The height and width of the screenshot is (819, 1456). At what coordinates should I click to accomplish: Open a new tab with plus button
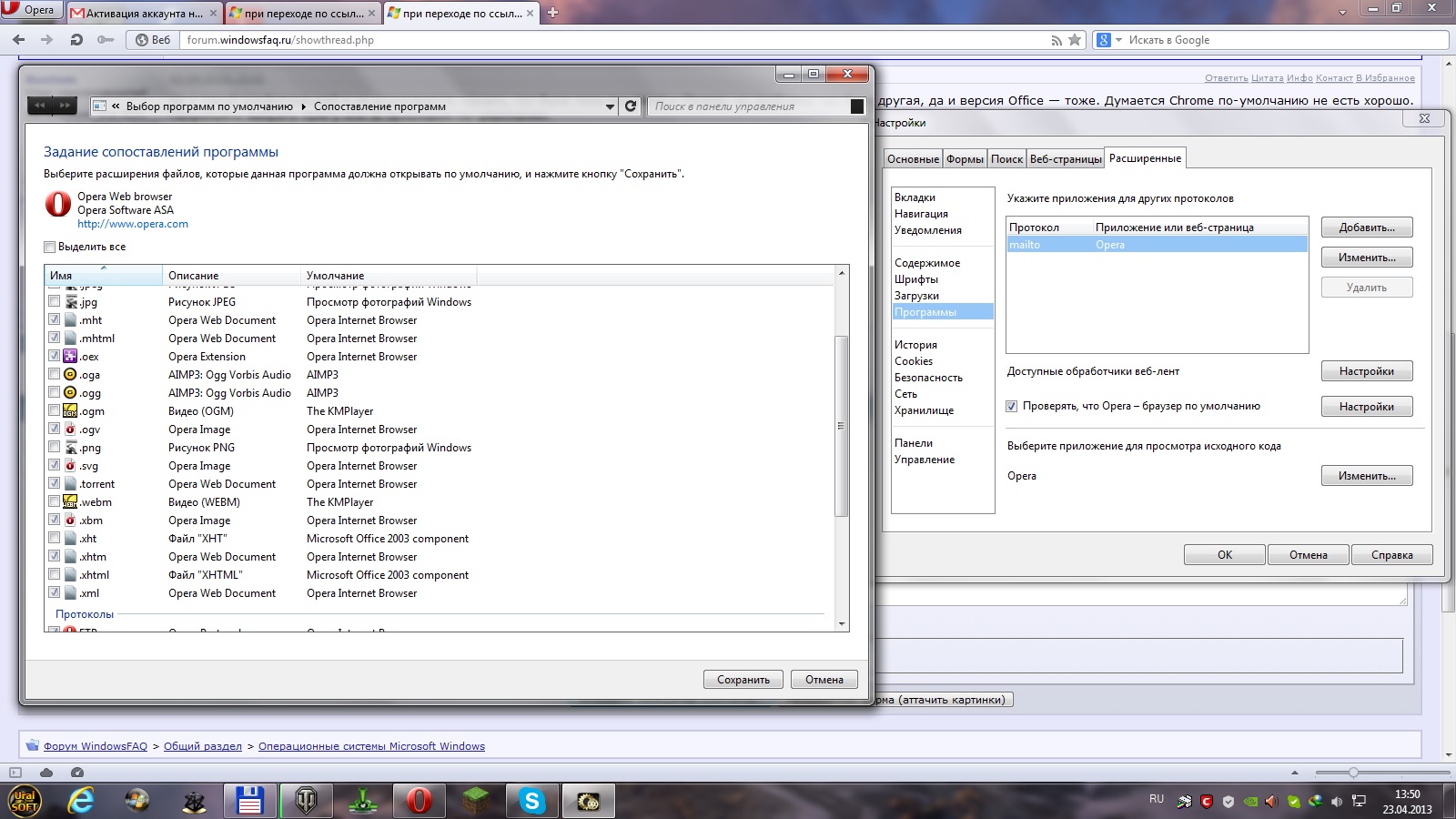point(552,13)
